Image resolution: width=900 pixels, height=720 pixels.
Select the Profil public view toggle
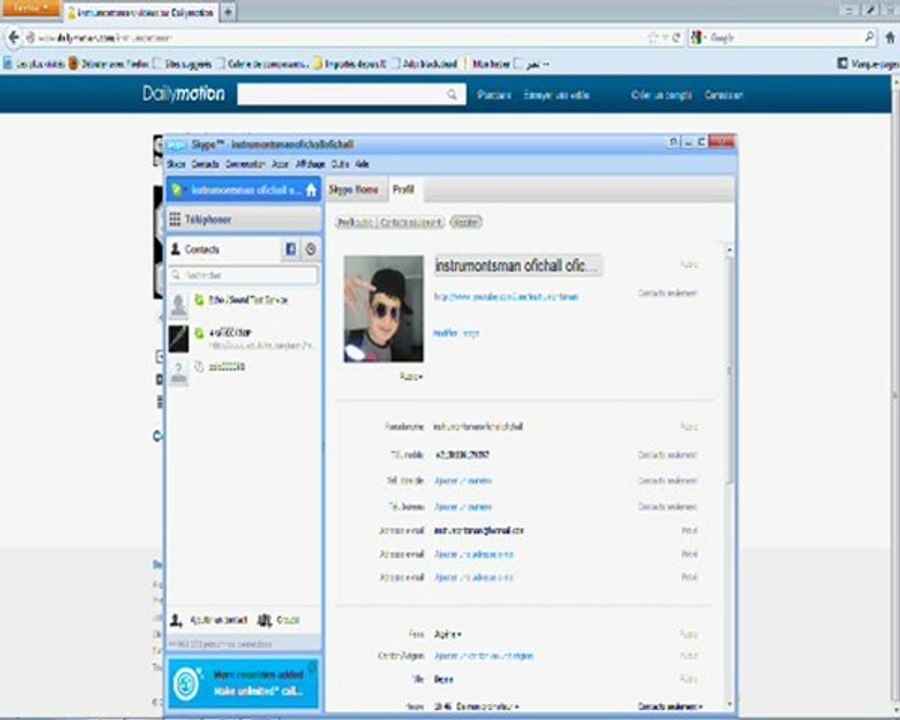355,222
